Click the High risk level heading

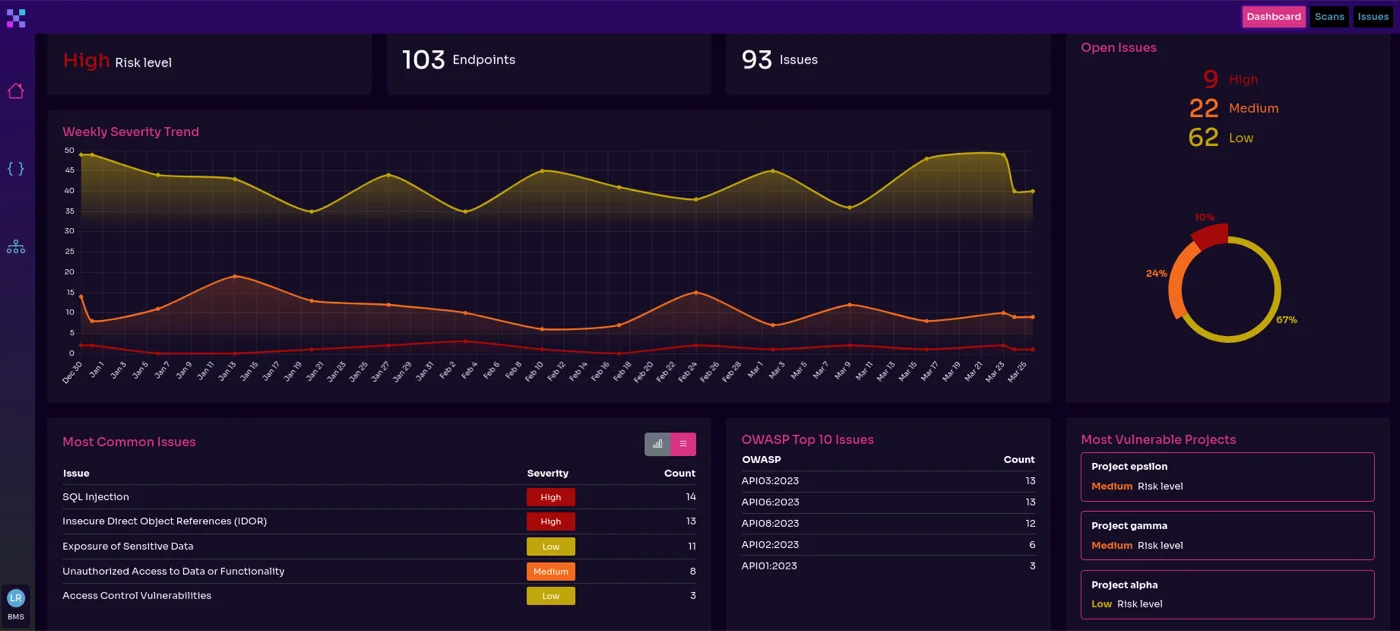(x=85, y=60)
